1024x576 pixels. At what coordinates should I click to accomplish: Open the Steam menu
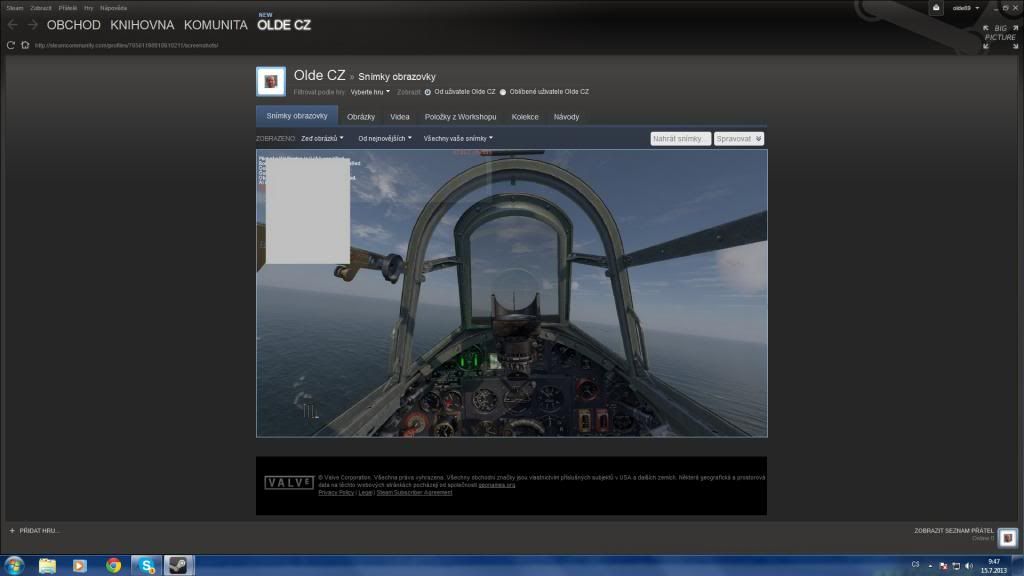point(14,8)
